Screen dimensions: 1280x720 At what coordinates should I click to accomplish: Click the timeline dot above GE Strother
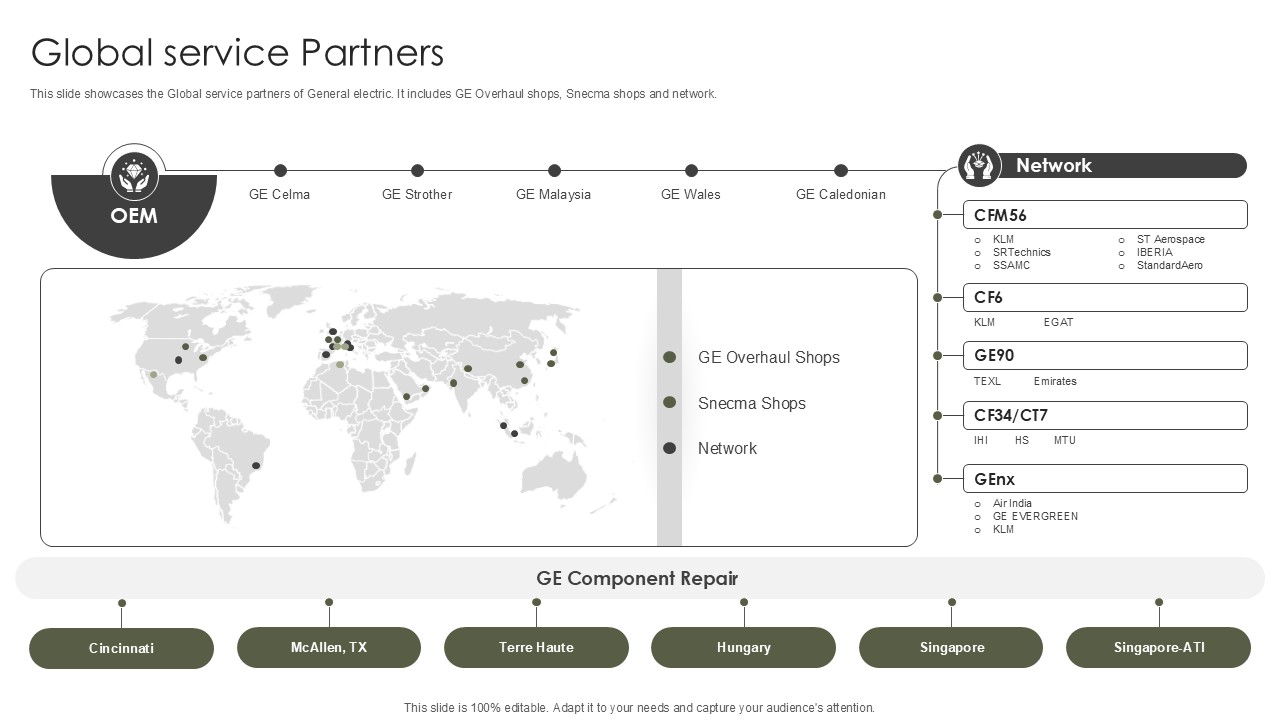pyautogui.click(x=417, y=171)
